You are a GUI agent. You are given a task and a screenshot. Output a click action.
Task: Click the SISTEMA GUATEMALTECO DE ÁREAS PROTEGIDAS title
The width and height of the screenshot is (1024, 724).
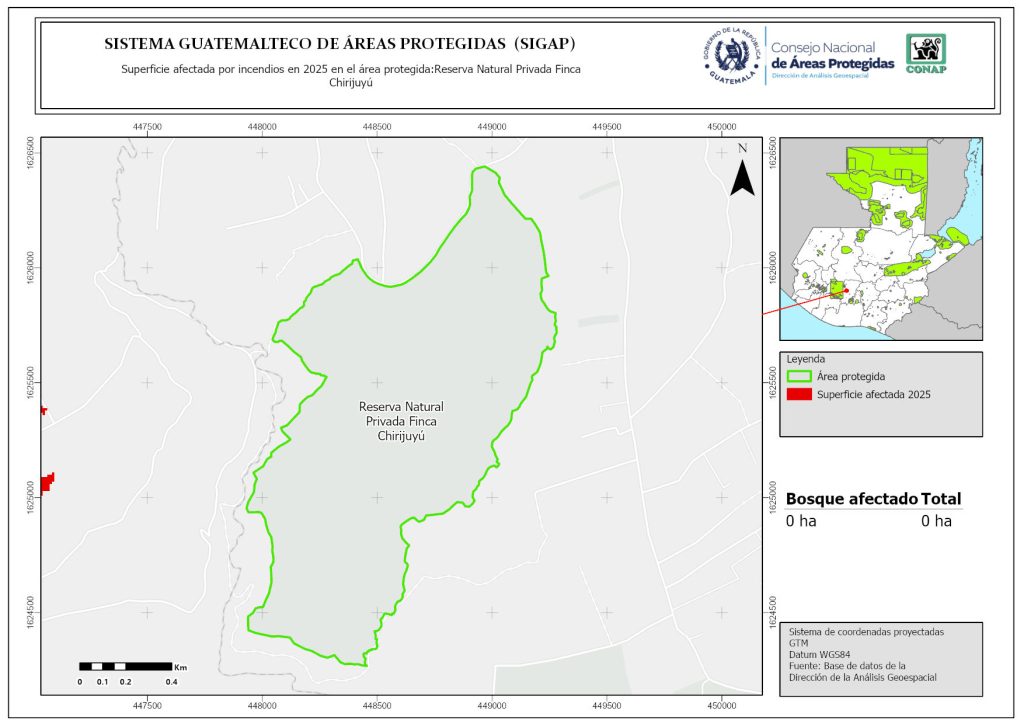[x=340, y=44]
